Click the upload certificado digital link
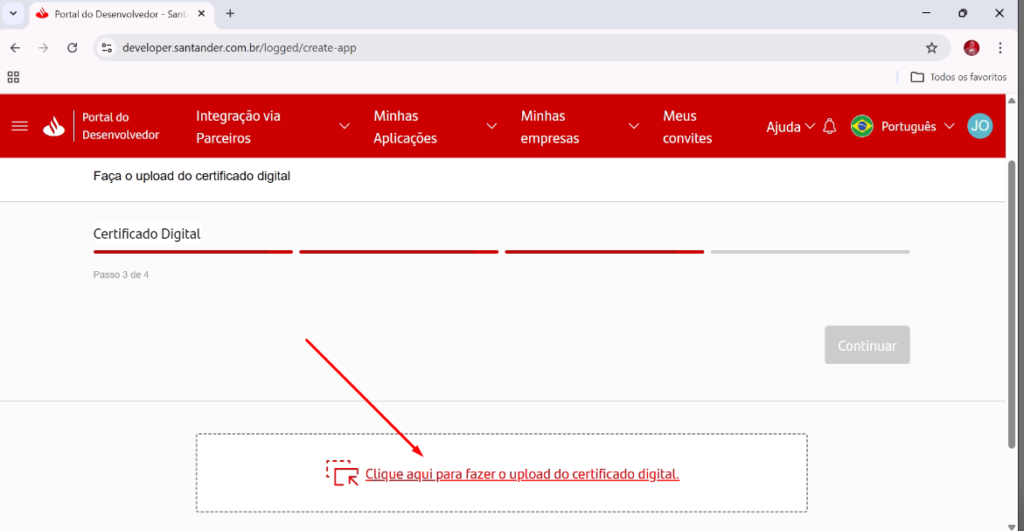Screen dimensions: 1024x531 [522, 474]
